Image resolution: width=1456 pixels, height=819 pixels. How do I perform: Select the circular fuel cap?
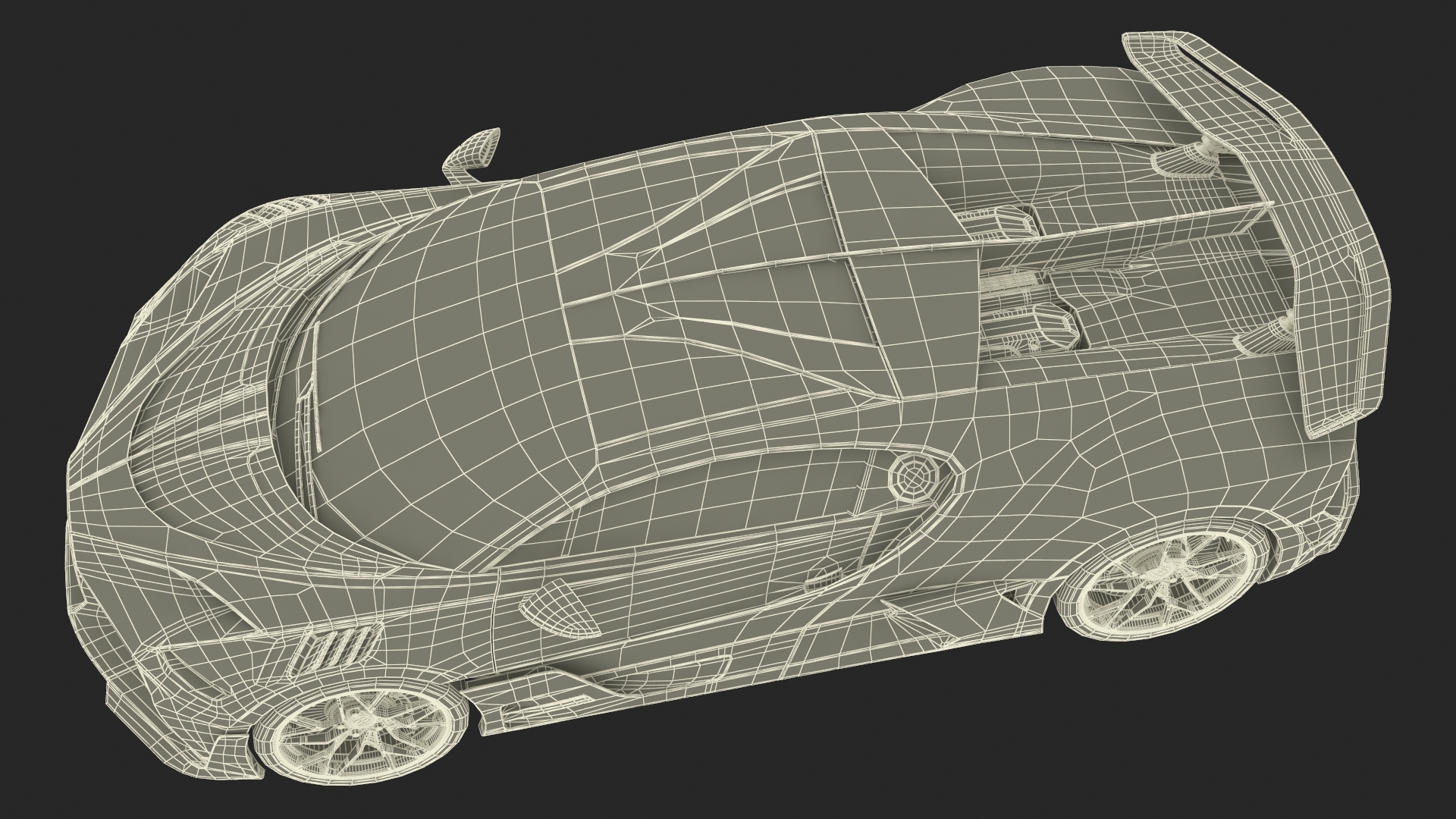pos(916,479)
